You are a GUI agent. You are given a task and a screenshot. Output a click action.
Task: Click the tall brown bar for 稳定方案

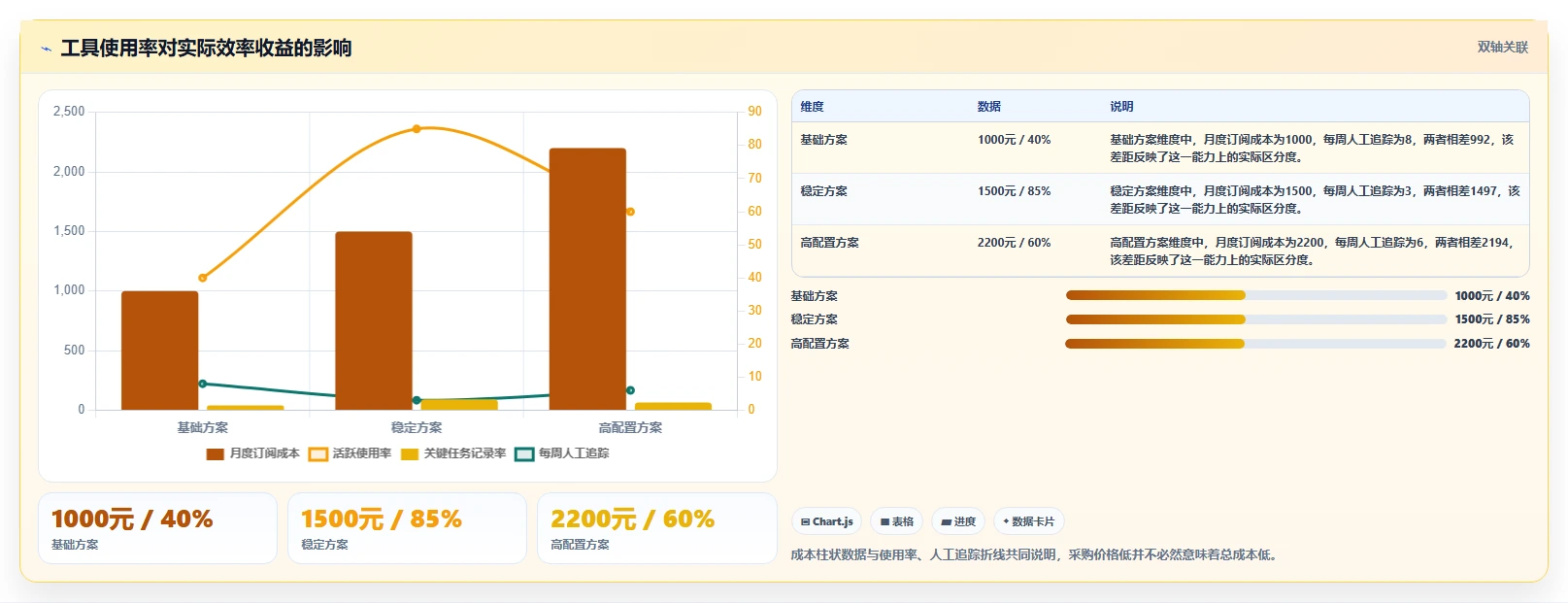(374, 320)
